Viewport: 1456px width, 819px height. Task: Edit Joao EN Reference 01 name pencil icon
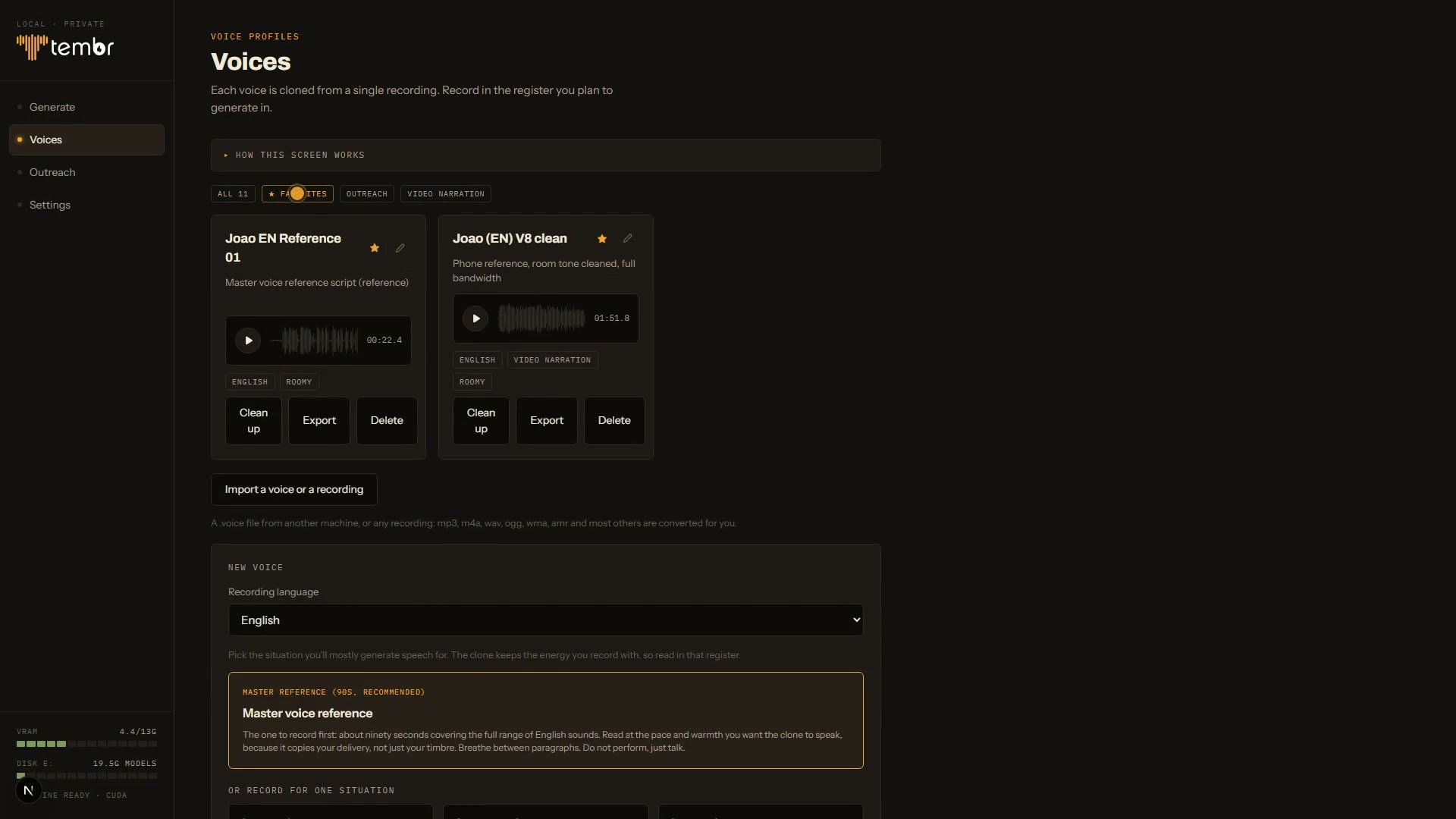(x=400, y=248)
